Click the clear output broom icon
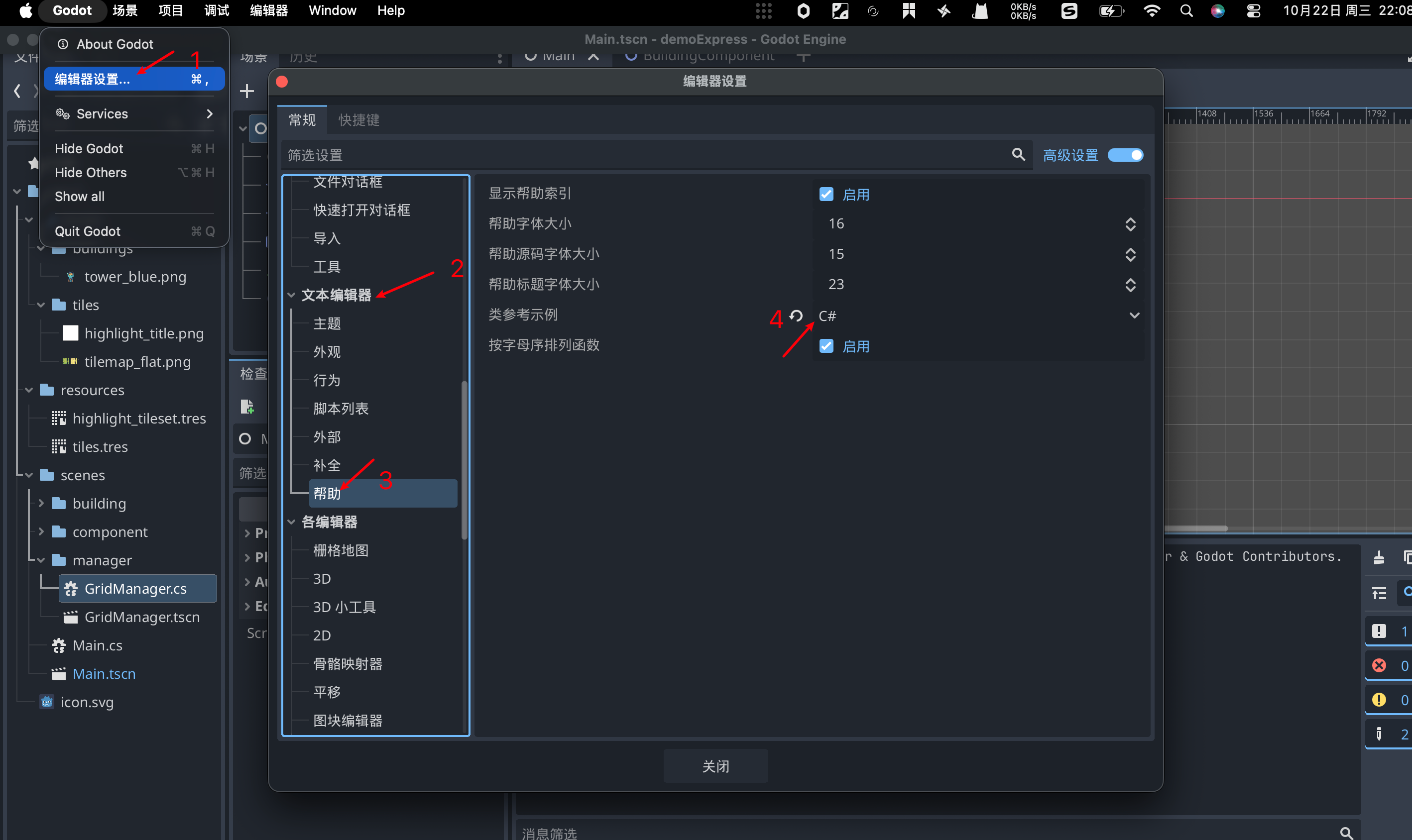The width and height of the screenshot is (1412, 840). pyautogui.click(x=1379, y=557)
